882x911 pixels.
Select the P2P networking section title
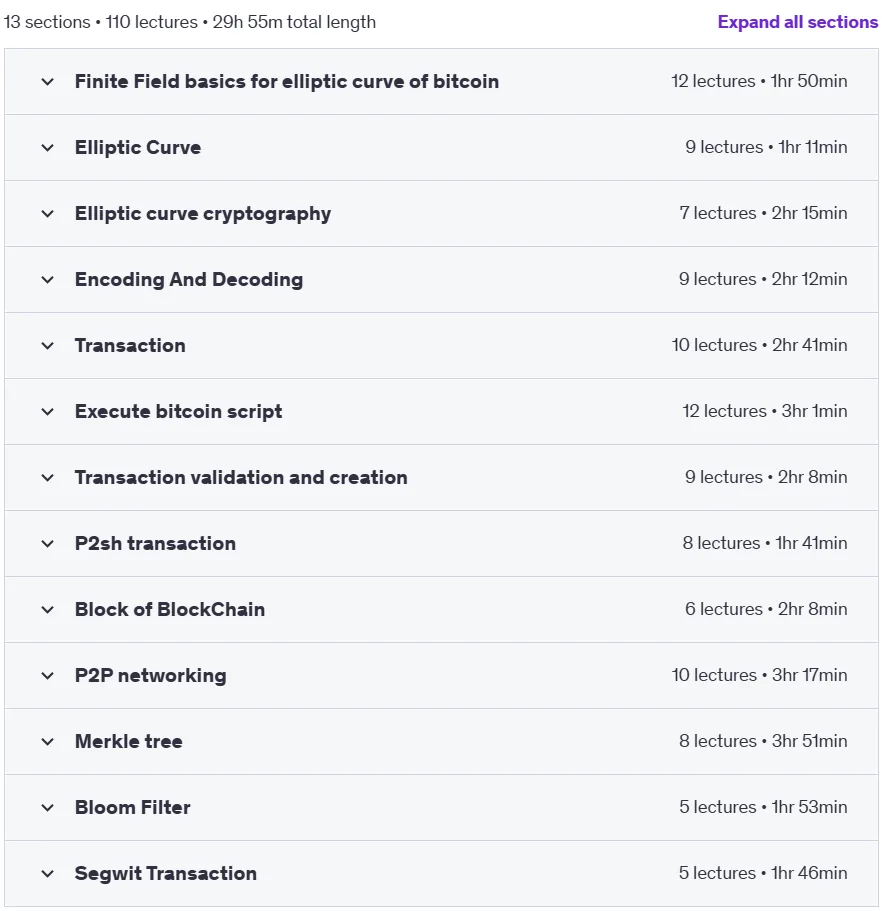click(x=150, y=676)
